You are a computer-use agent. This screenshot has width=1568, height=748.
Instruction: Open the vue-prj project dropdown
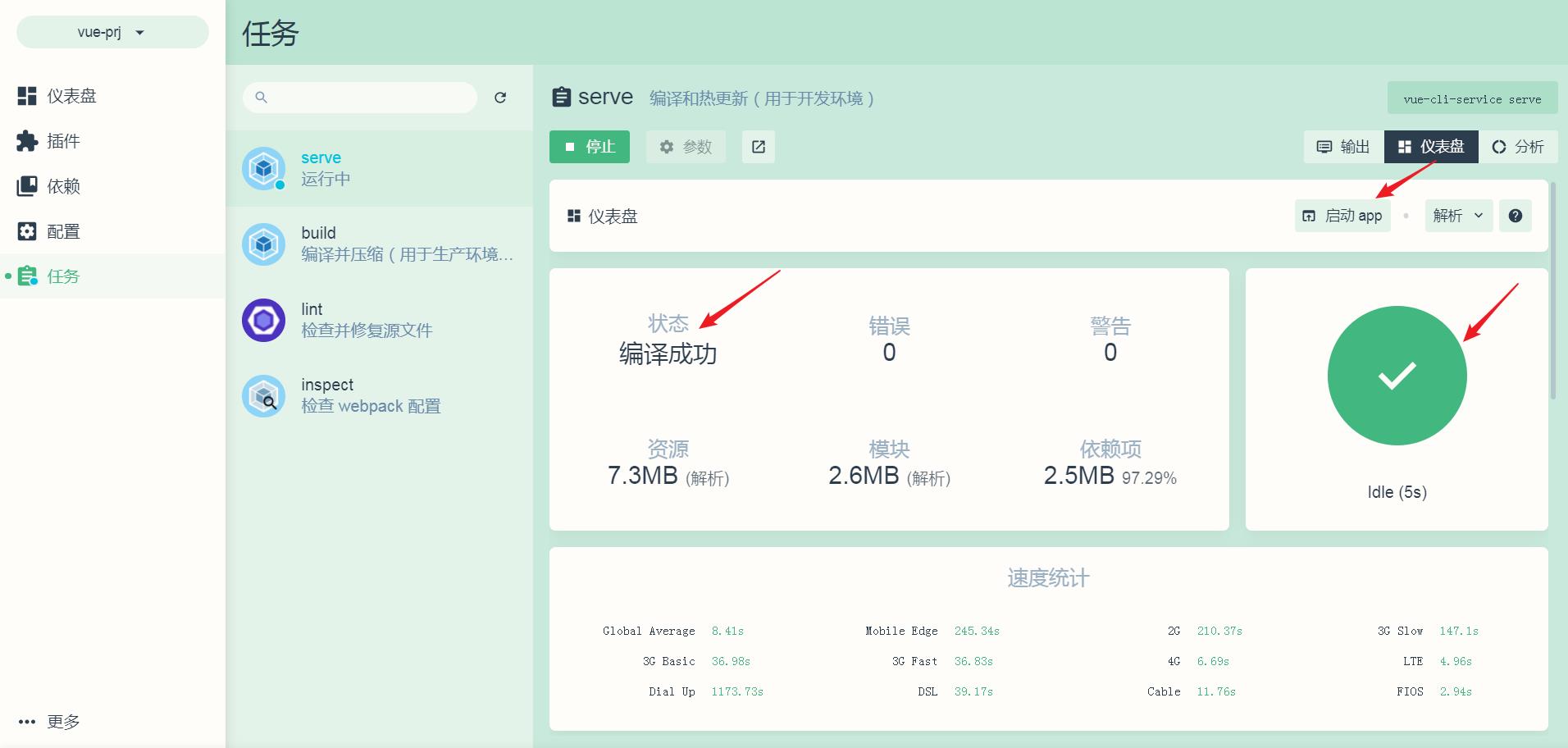112,32
